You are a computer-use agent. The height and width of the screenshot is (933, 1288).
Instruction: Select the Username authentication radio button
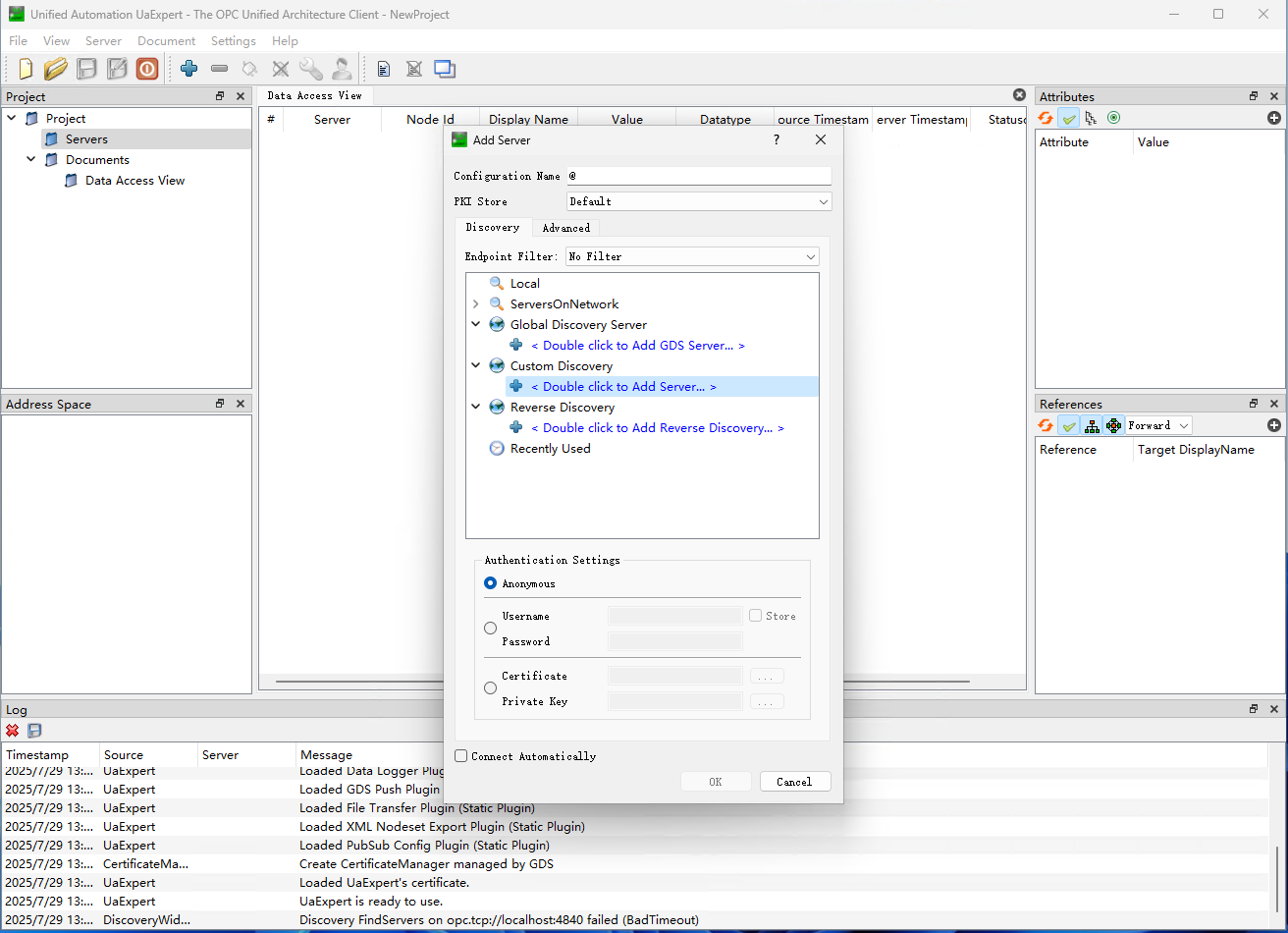(491, 629)
